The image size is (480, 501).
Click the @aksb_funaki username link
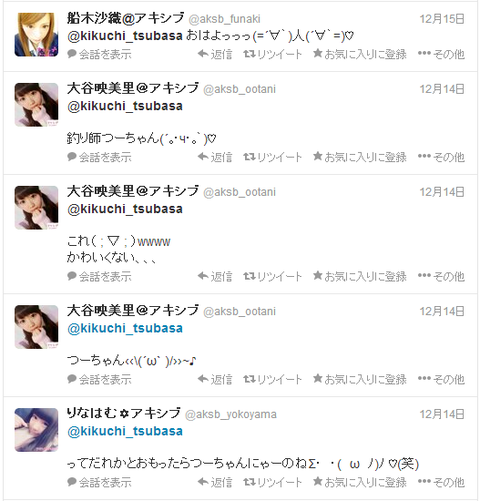pyautogui.click(x=224, y=19)
